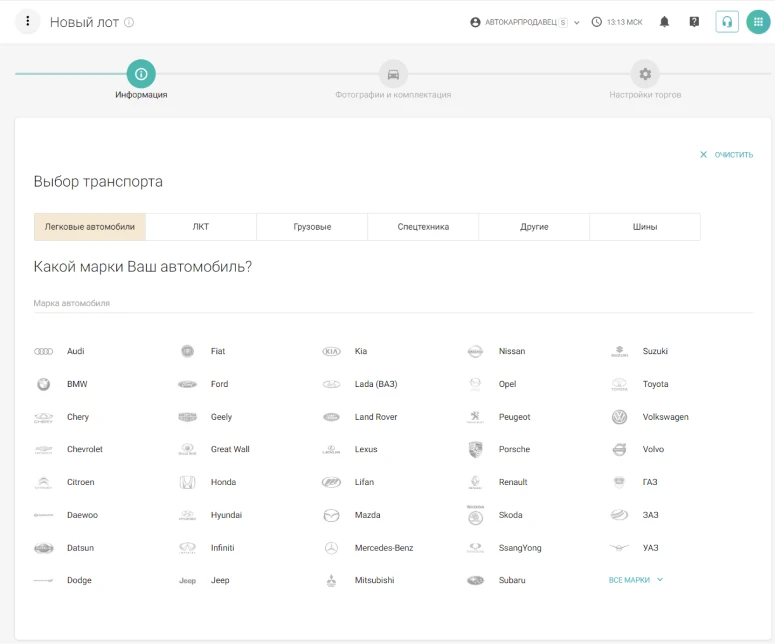Open the three-dot main menu
This screenshot has height=644, width=775.
point(28,22)
